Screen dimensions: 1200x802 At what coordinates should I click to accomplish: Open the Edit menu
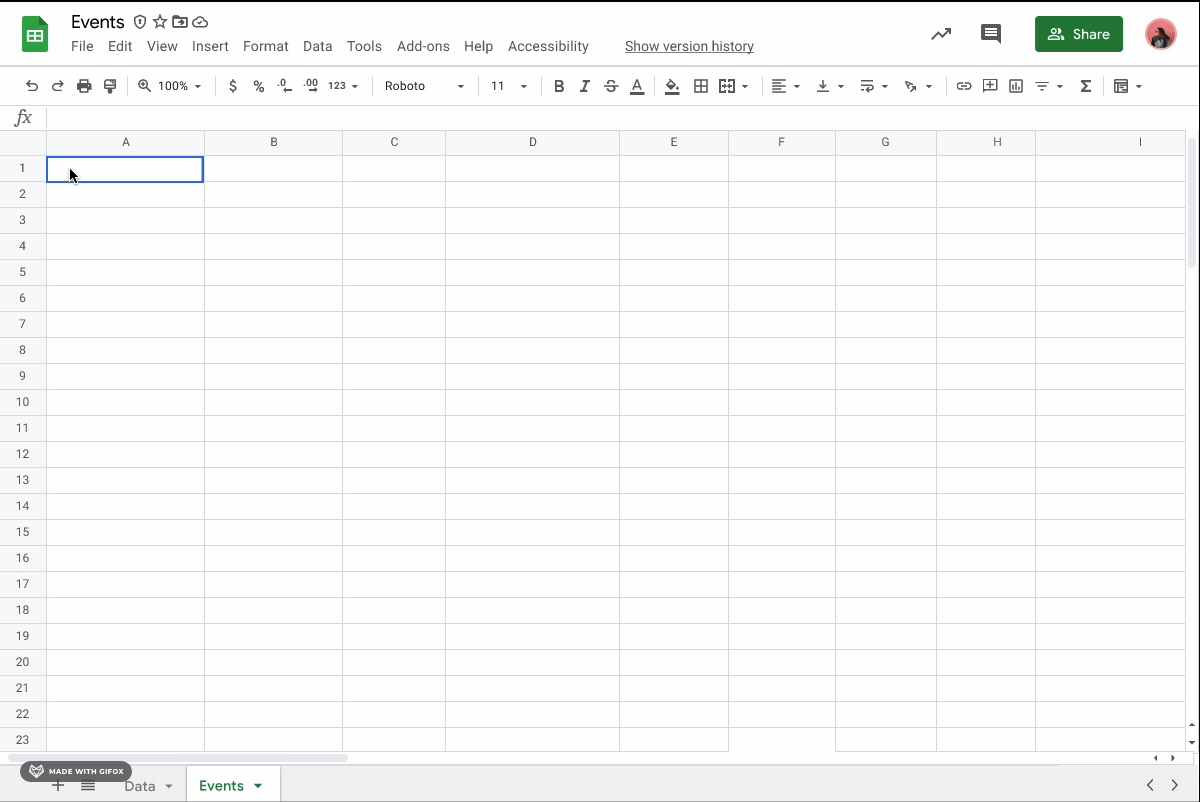coord(120,46)
